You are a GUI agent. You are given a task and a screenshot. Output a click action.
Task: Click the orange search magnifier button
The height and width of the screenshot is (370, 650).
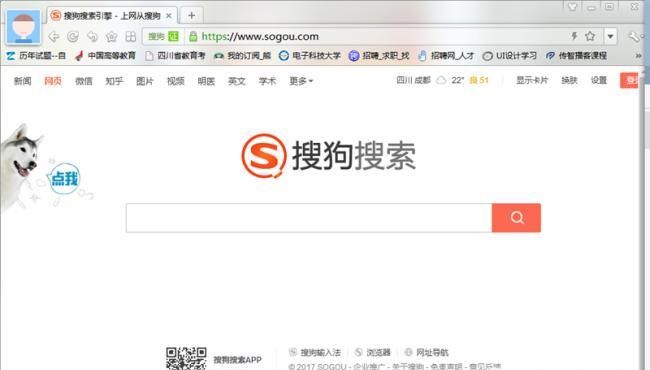tap(517, 218)
